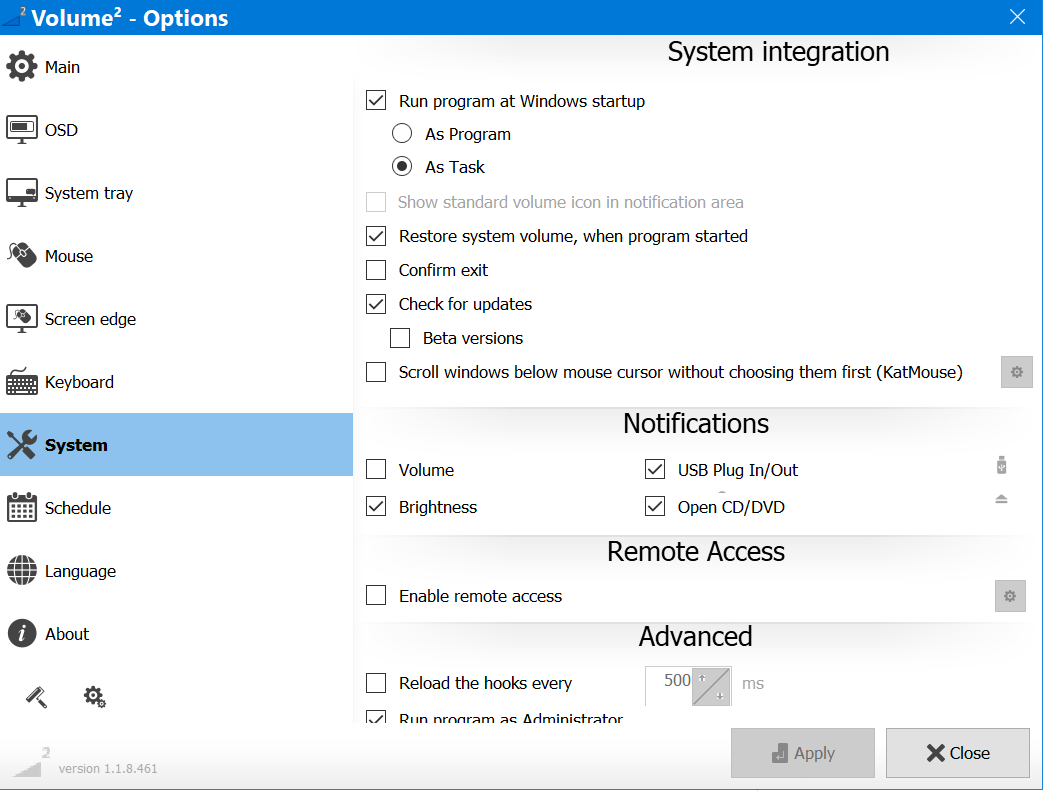
Task: Open KatMouse settings gear button
Action: (1016, 372)
